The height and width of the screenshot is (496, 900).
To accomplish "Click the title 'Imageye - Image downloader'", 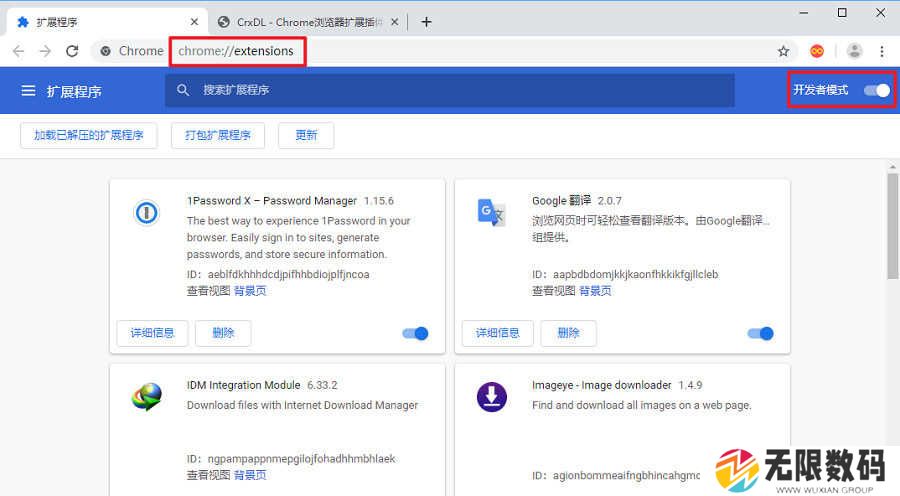I will pyautogui.click(x=602, y=385).
